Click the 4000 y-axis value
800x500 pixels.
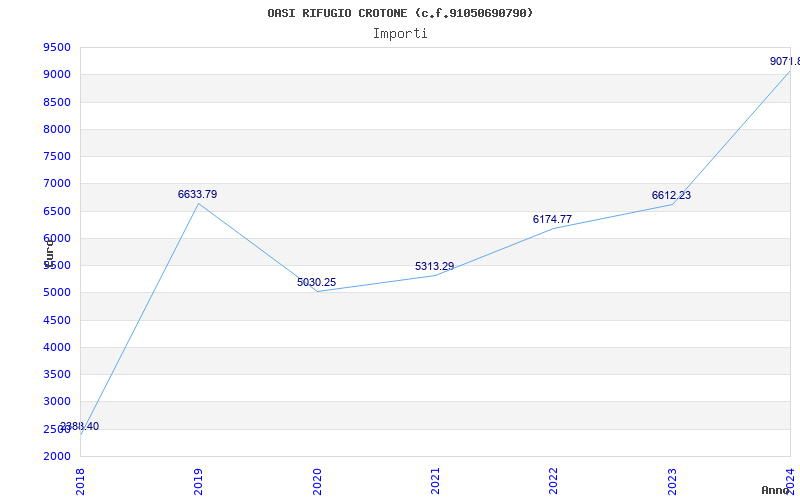(57, 347)
